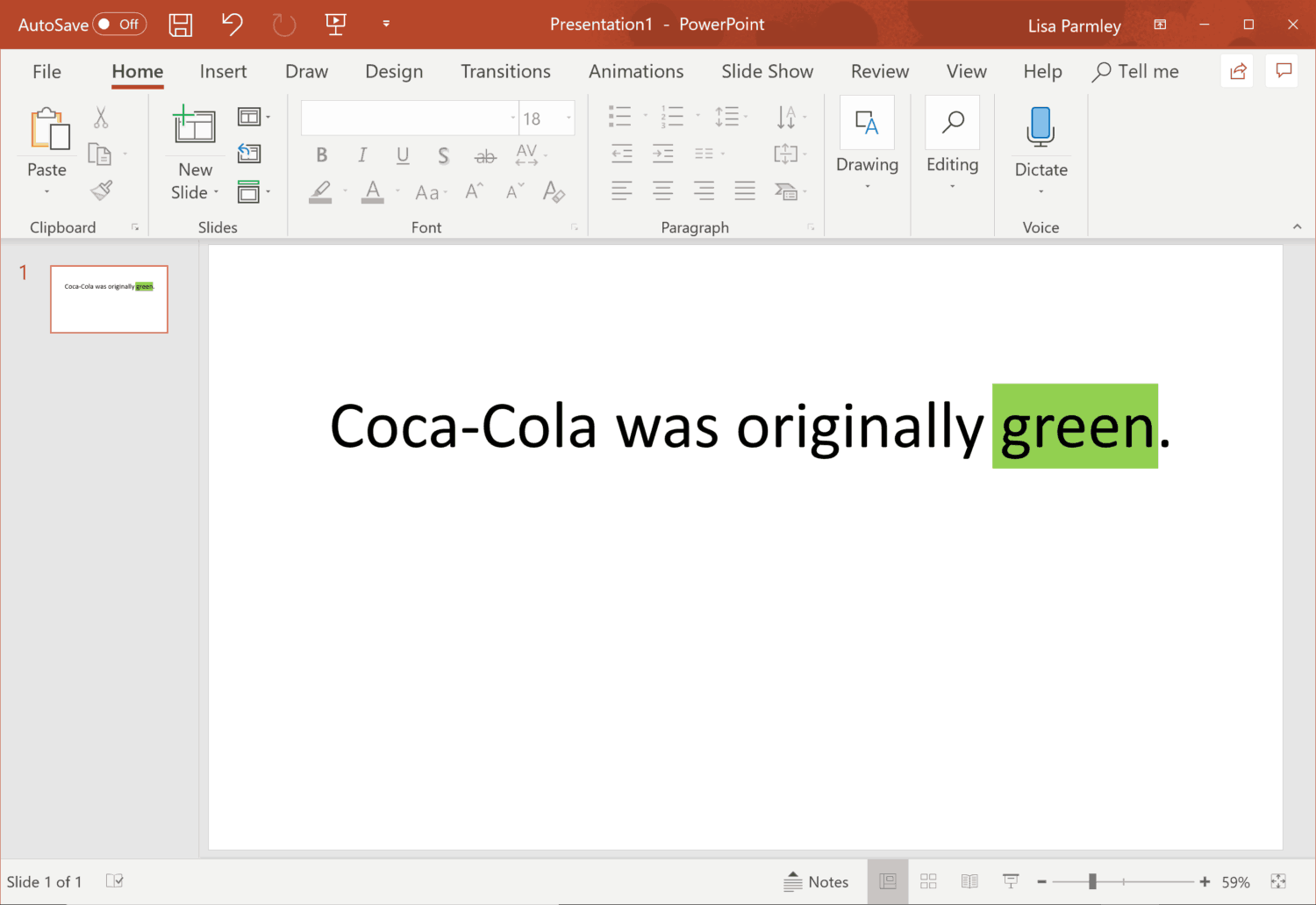Viewport: 1316px width, 905px height.
Task: Cut selection with scissors icon
Action: tap(101, 118)
